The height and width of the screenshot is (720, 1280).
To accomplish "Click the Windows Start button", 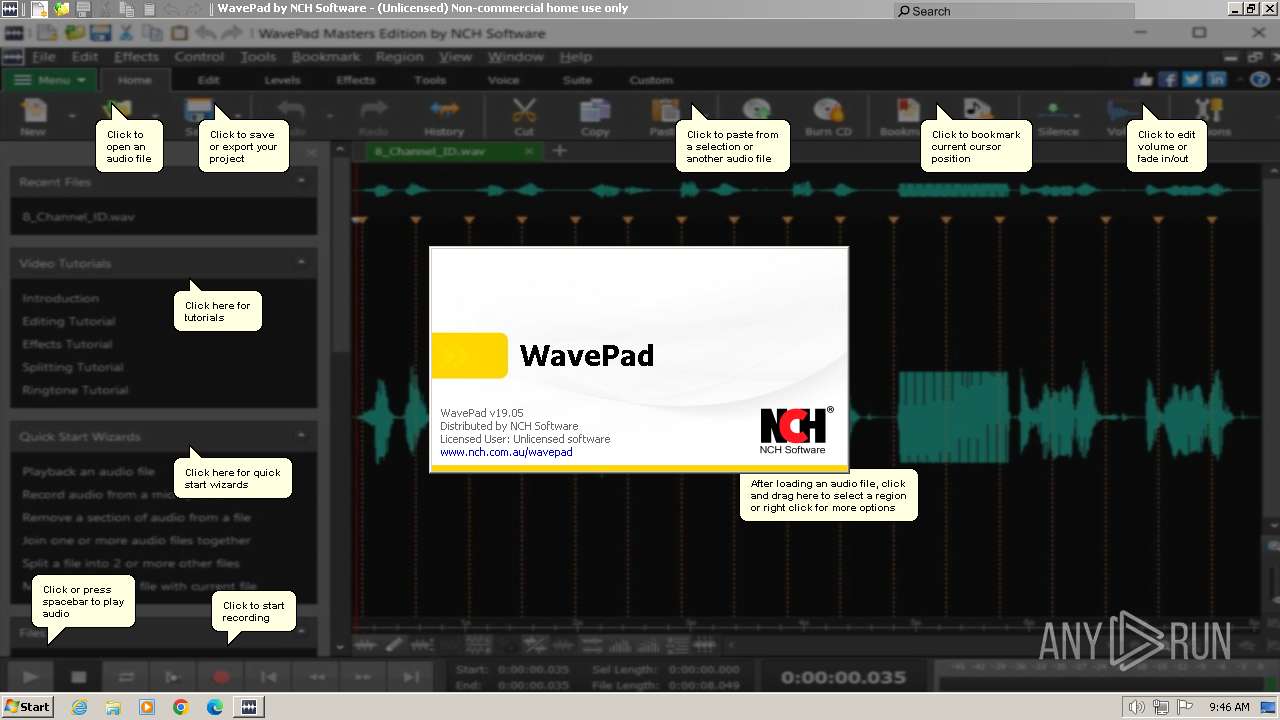I will click(x=28, y=706).
